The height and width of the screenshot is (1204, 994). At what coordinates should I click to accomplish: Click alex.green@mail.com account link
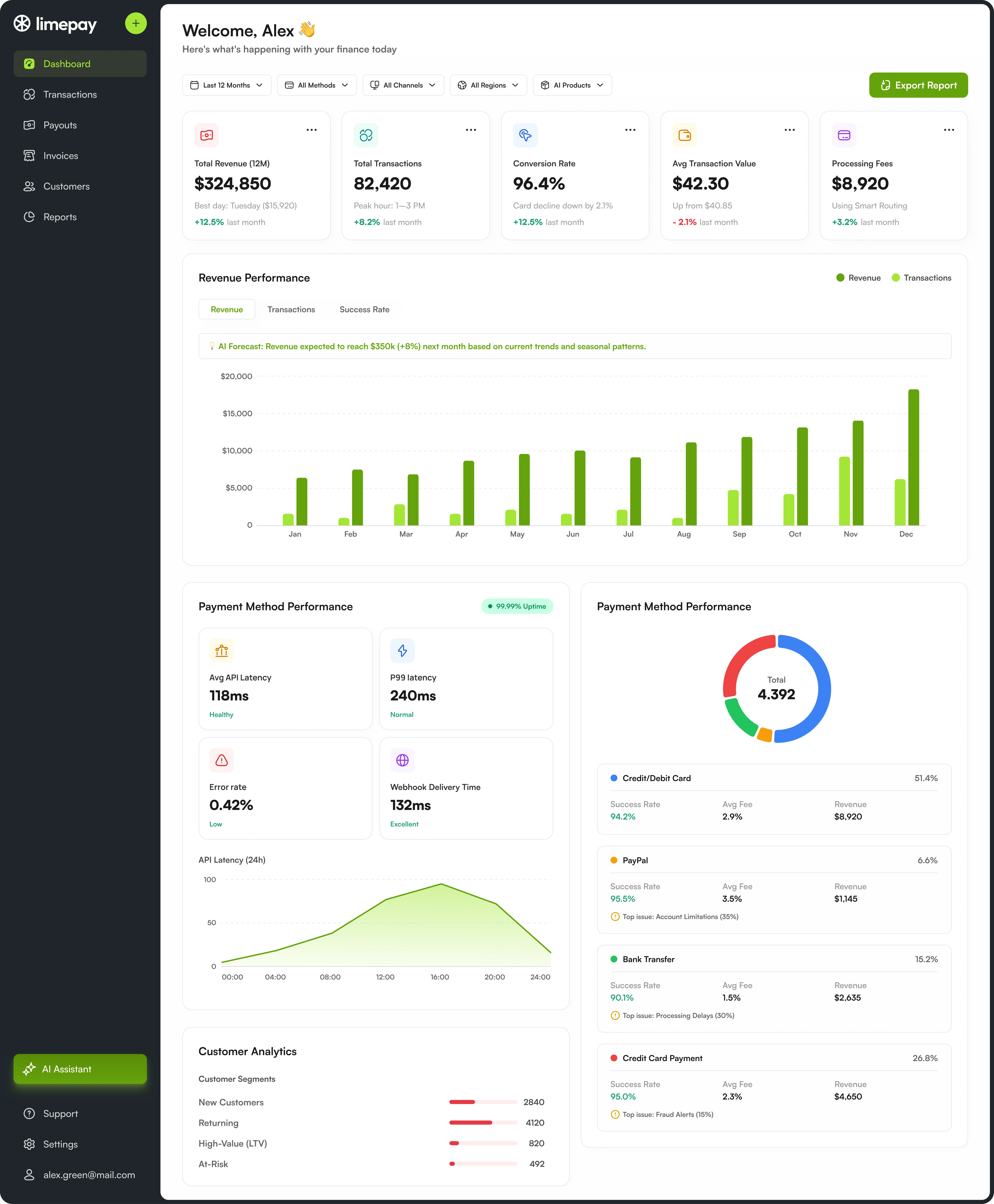[89, 1175]
